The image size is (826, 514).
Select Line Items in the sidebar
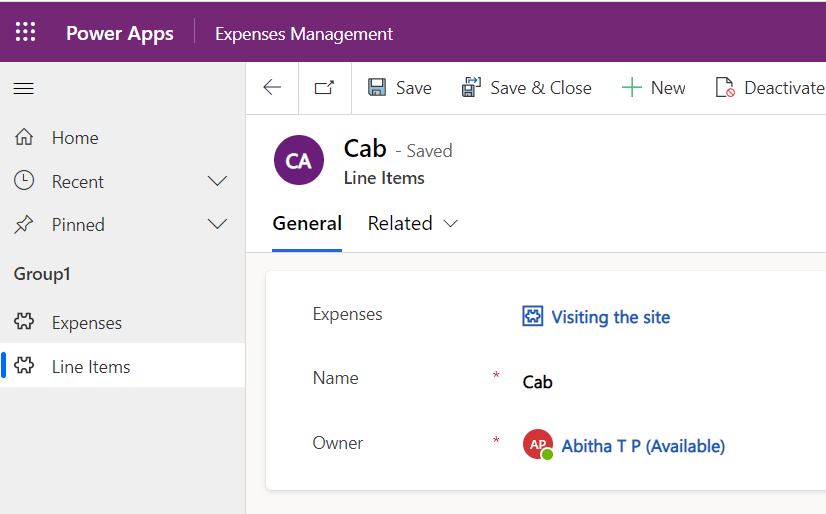coord(91,367)
